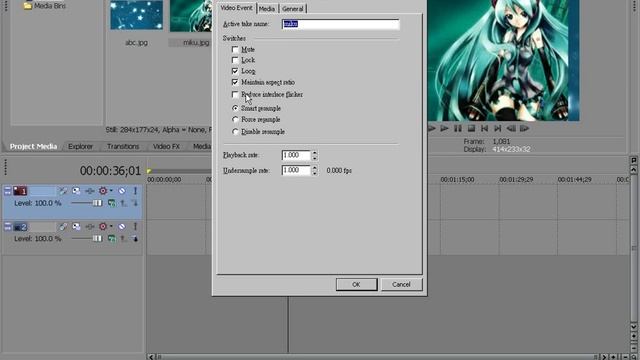Click the track 1 name field
The image size is (640, 360).
tap(42, 191)
